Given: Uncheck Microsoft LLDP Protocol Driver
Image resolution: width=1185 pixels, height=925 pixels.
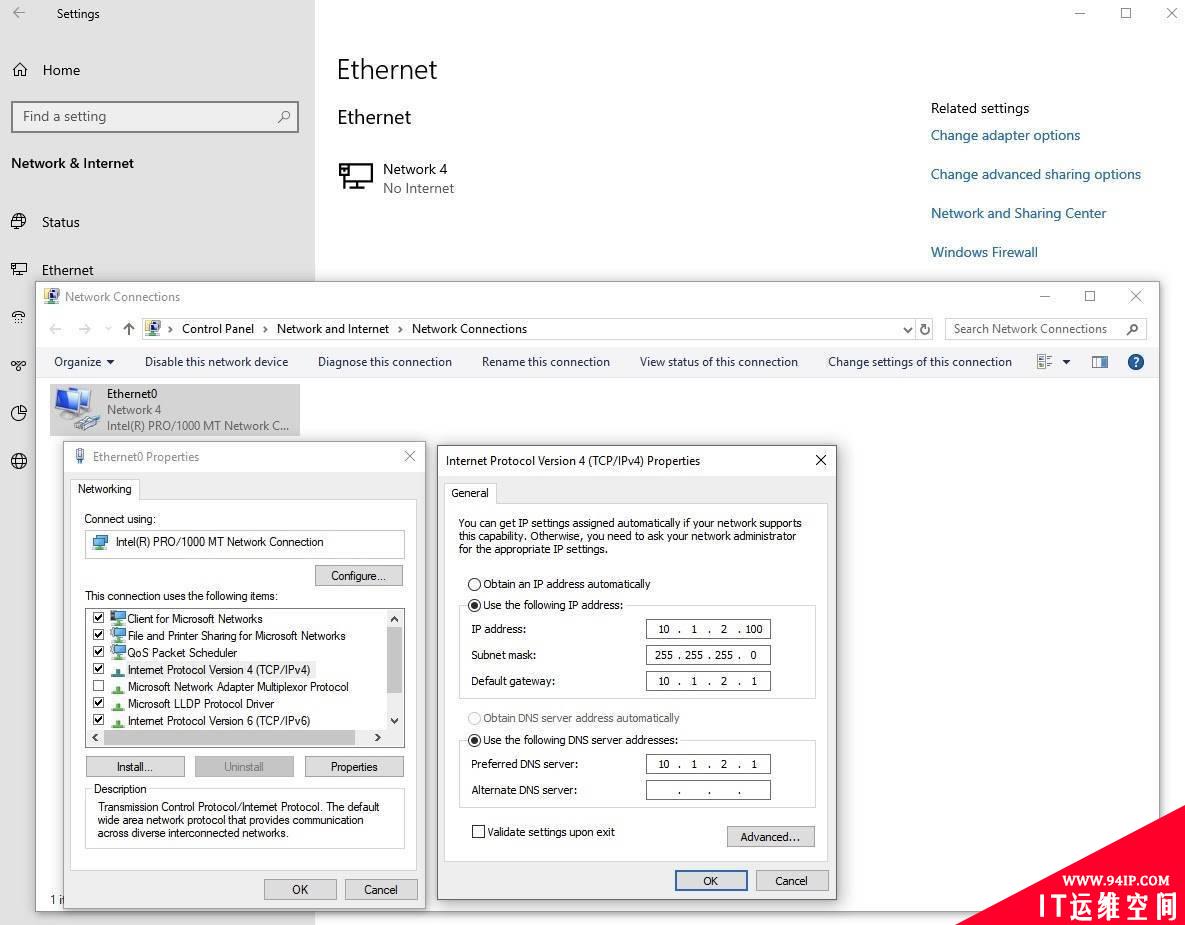Looking at the screenshot, I should (98, 703).
